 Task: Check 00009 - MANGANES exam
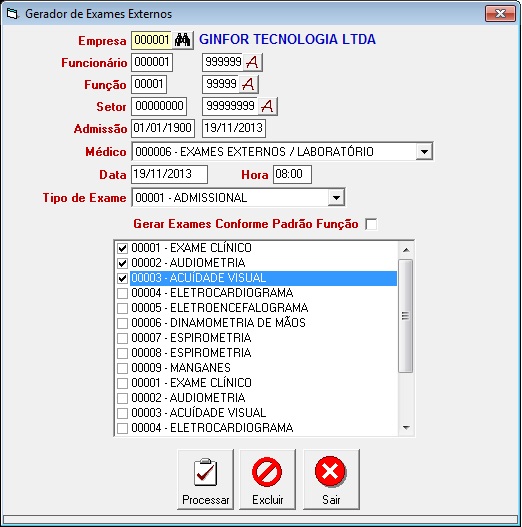(x=122, y=368)
